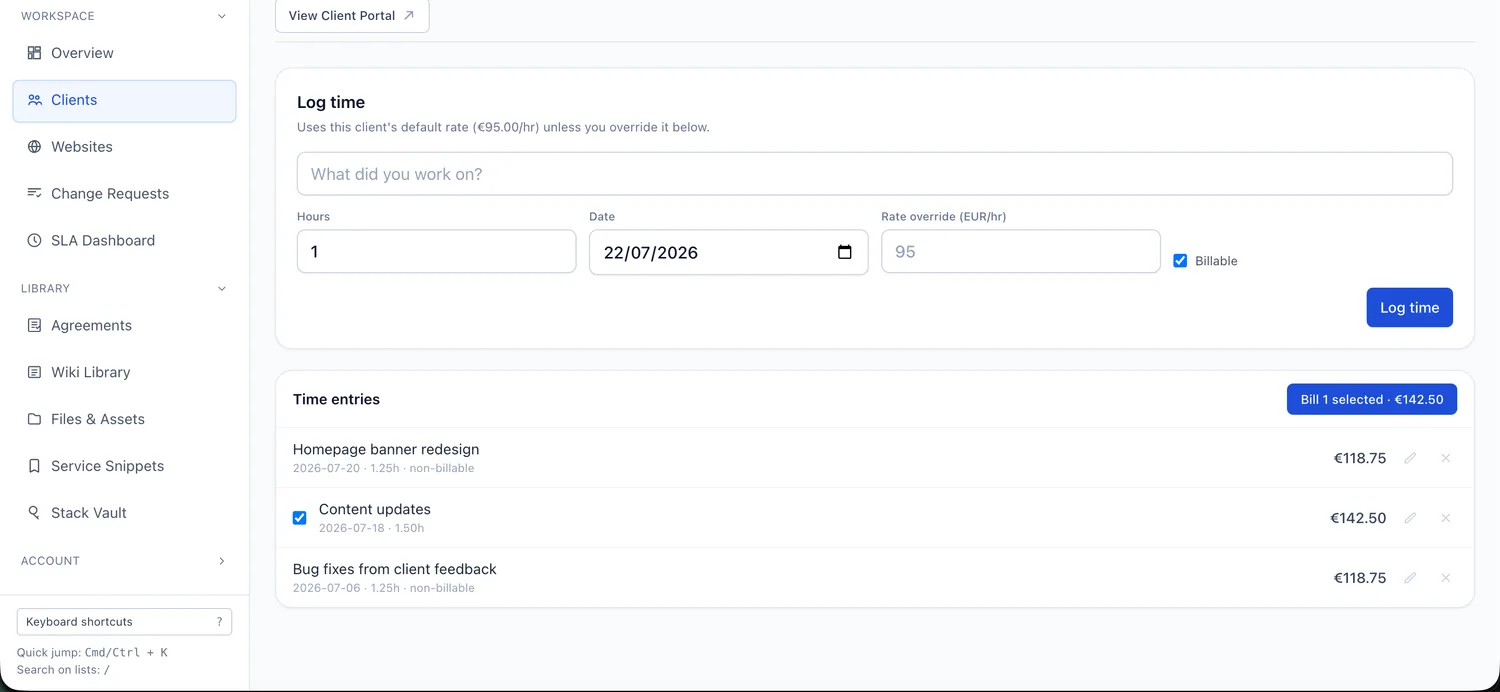1500x692 pixels.
Task: Click the Date field showing 22/07/2026
Action: [x=728, y=252]
